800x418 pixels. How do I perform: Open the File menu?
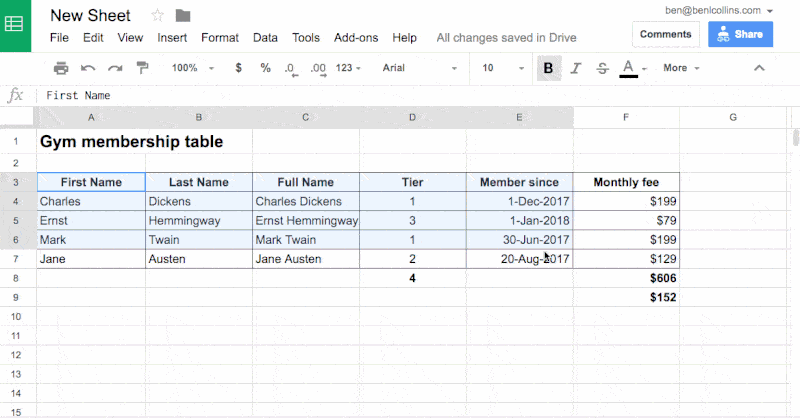(59, 38)
